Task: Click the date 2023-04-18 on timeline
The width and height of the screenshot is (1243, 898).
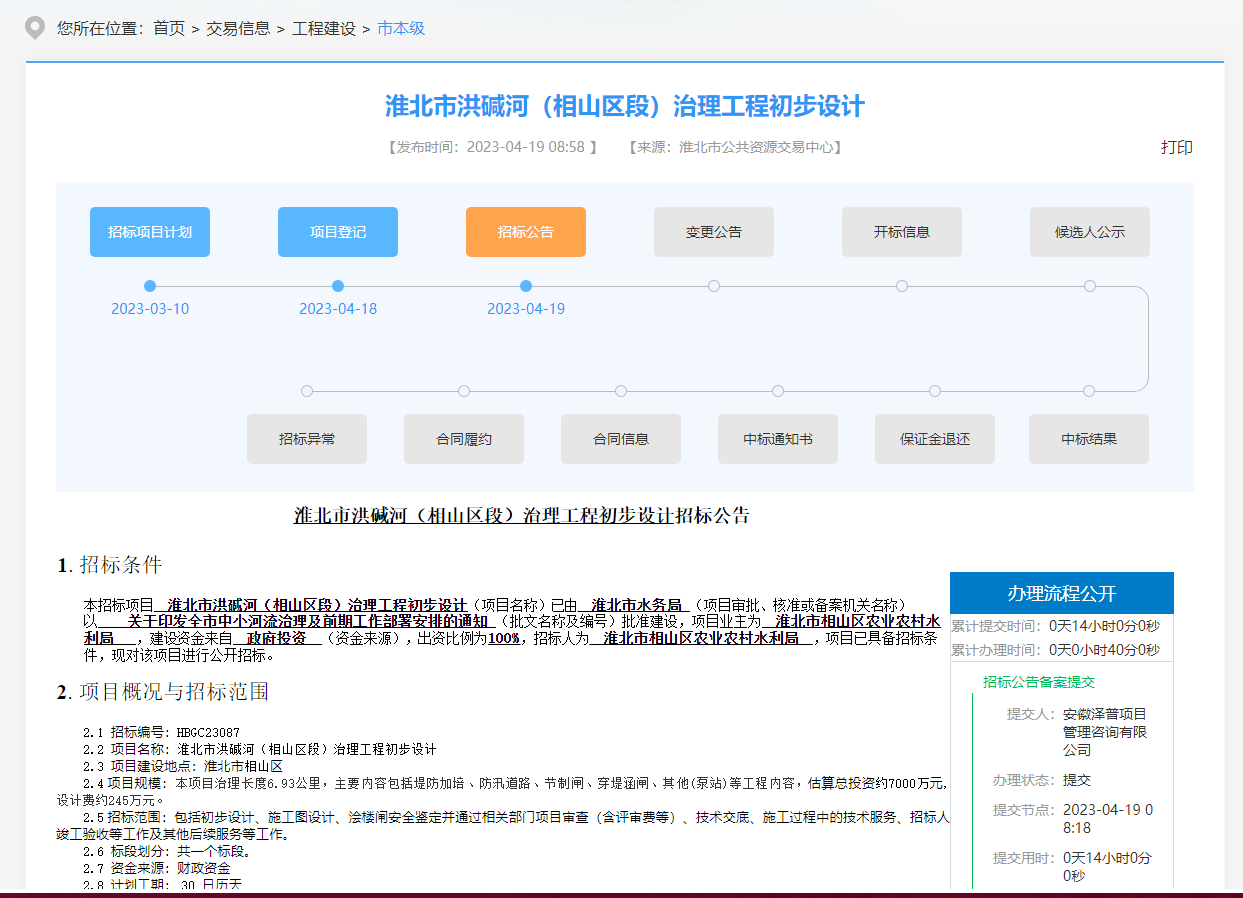Action: [338, 309]
